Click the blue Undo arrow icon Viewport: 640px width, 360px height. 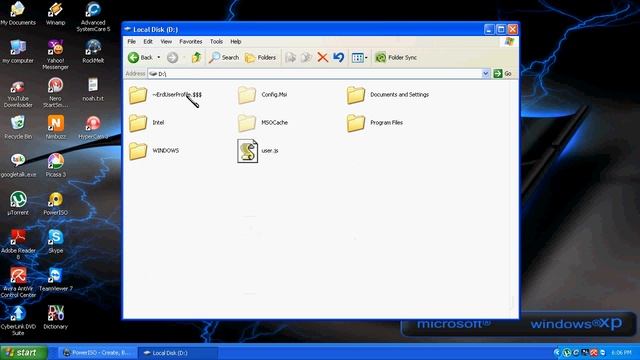coord(338,58)
